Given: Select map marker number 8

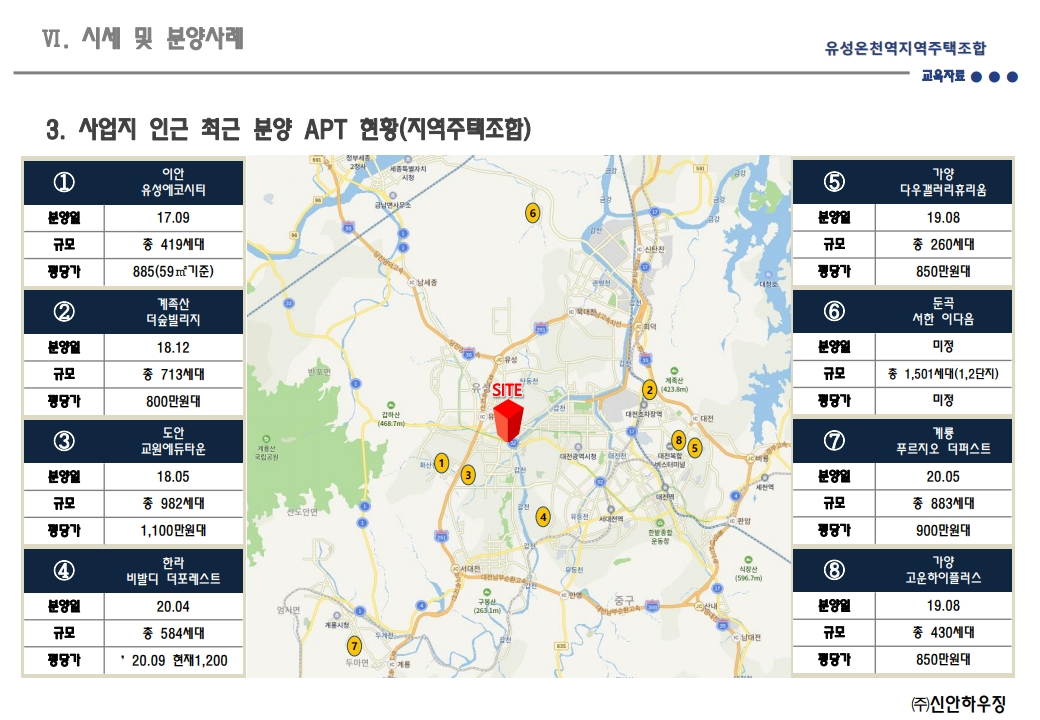Looking at the screenshot, I should (x=678, y=440).
